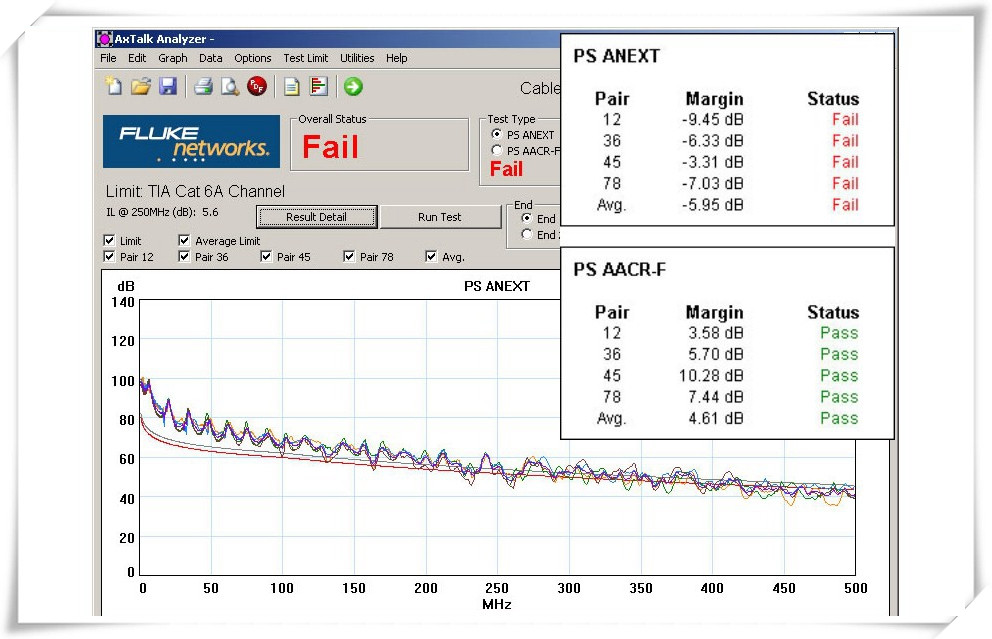Open a file with the folder icon
This screenshot has height=639, width=992.
click(x=140, y=86)
